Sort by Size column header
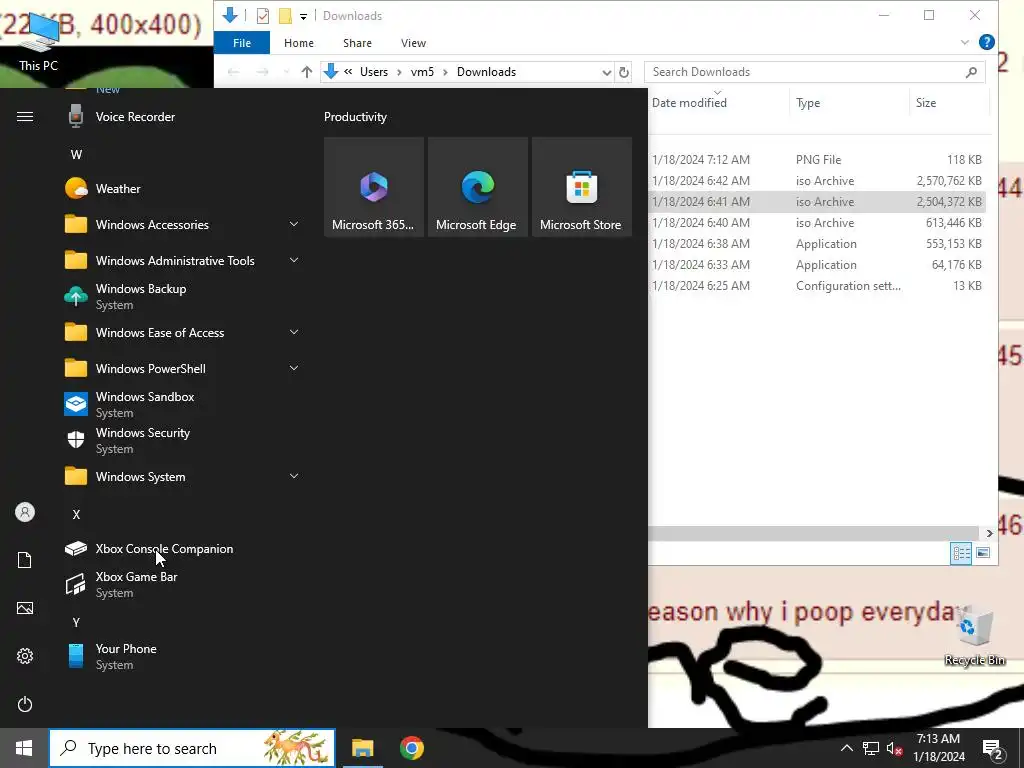The height and width of the screenshot is (768, 1024). [x=925, y=103]
